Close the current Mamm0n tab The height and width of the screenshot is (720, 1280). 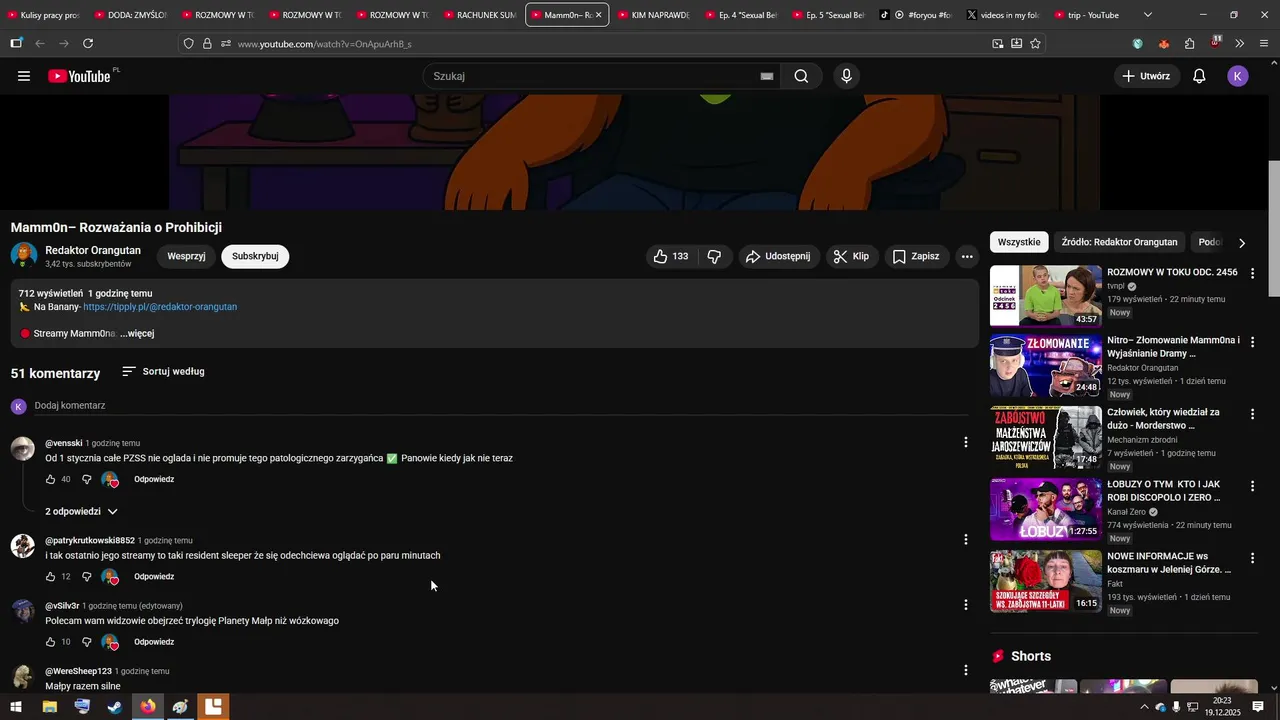click(x=598, y=15)
